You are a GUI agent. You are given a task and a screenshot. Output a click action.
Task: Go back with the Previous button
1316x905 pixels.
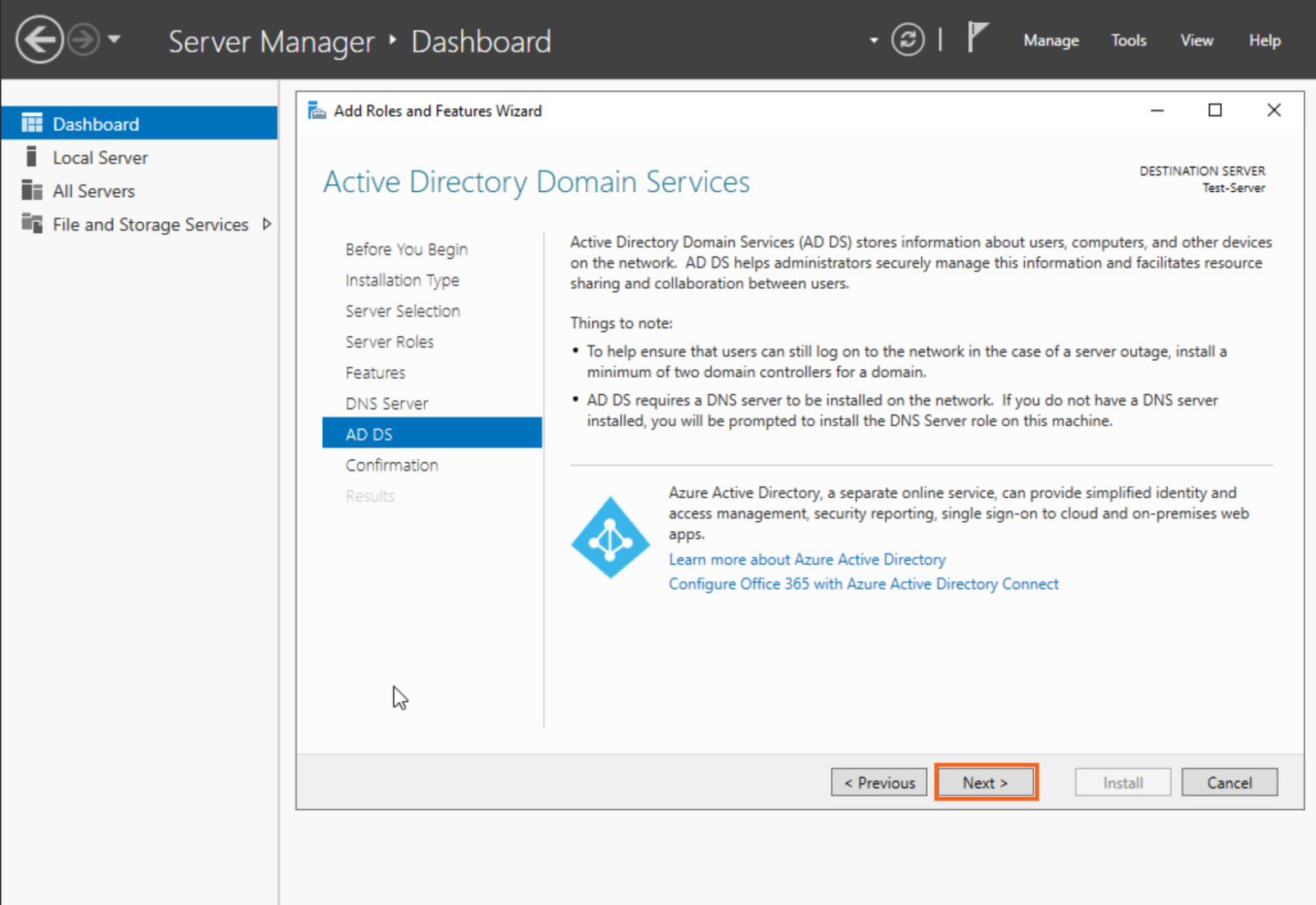pos(878,782)
